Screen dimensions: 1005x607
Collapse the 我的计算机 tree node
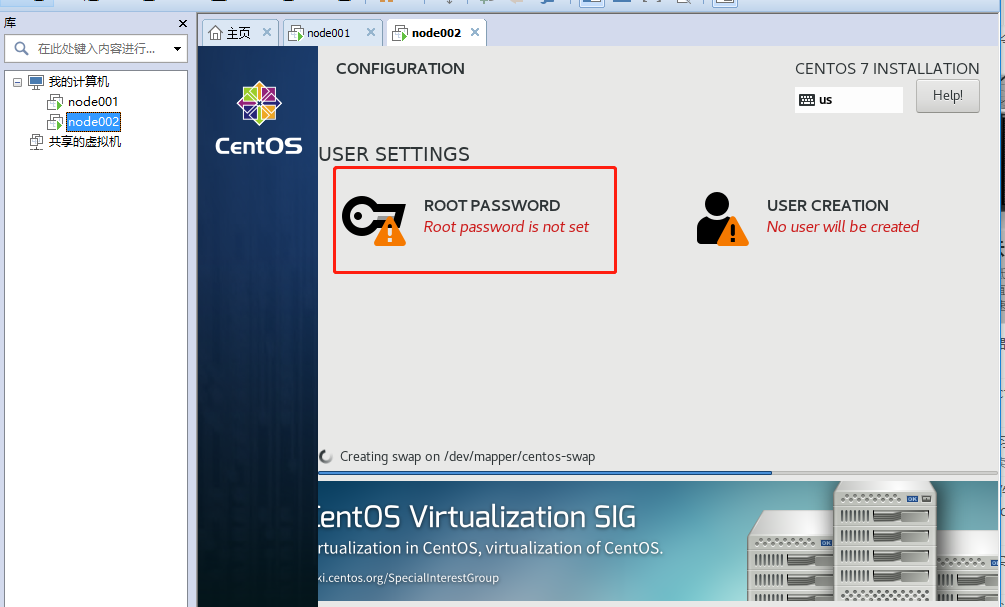click(17, 82)
